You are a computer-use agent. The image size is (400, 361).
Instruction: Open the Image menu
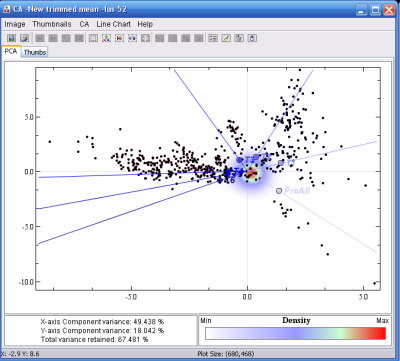click(x=15, y=24)
